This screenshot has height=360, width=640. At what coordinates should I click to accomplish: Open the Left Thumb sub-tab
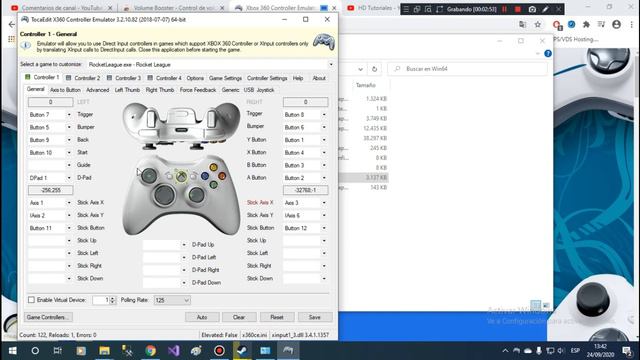coord(127,90)
